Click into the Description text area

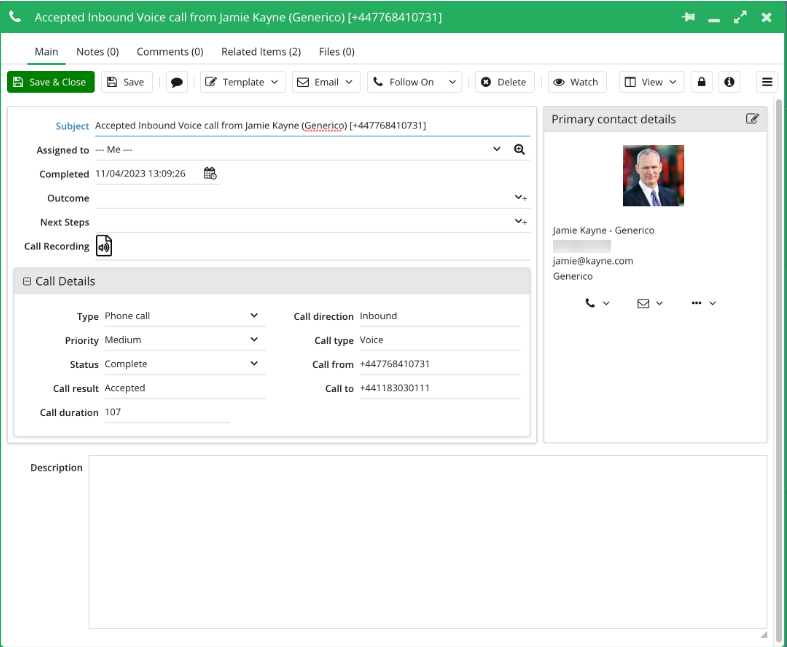pos(428,542)
